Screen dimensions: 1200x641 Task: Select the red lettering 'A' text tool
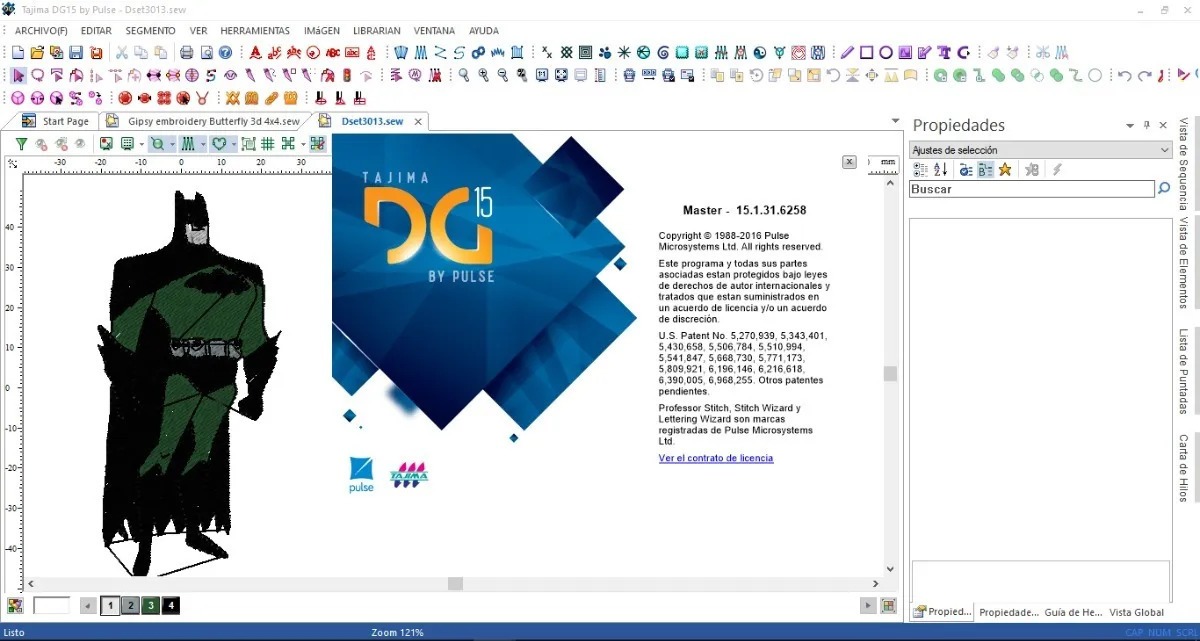pyautogui.click(x=256, y=52)
